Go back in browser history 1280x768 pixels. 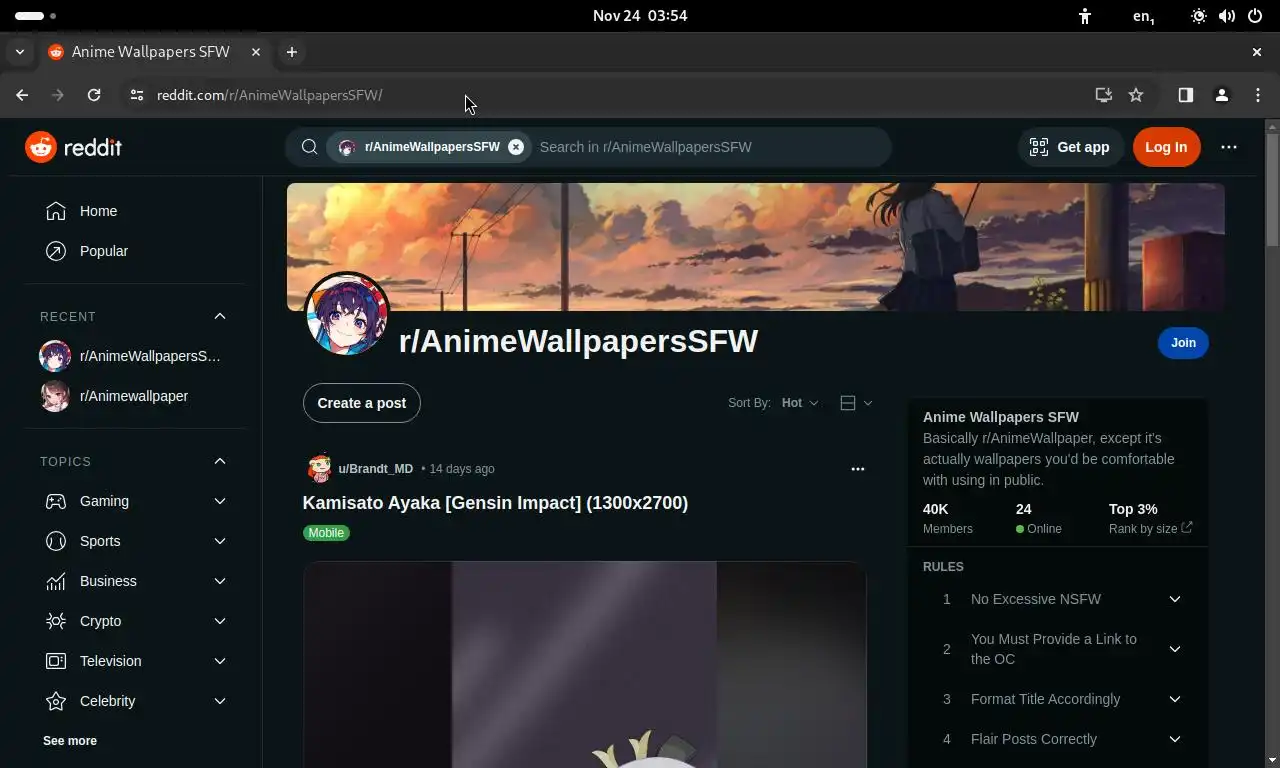tap(22, 95)
